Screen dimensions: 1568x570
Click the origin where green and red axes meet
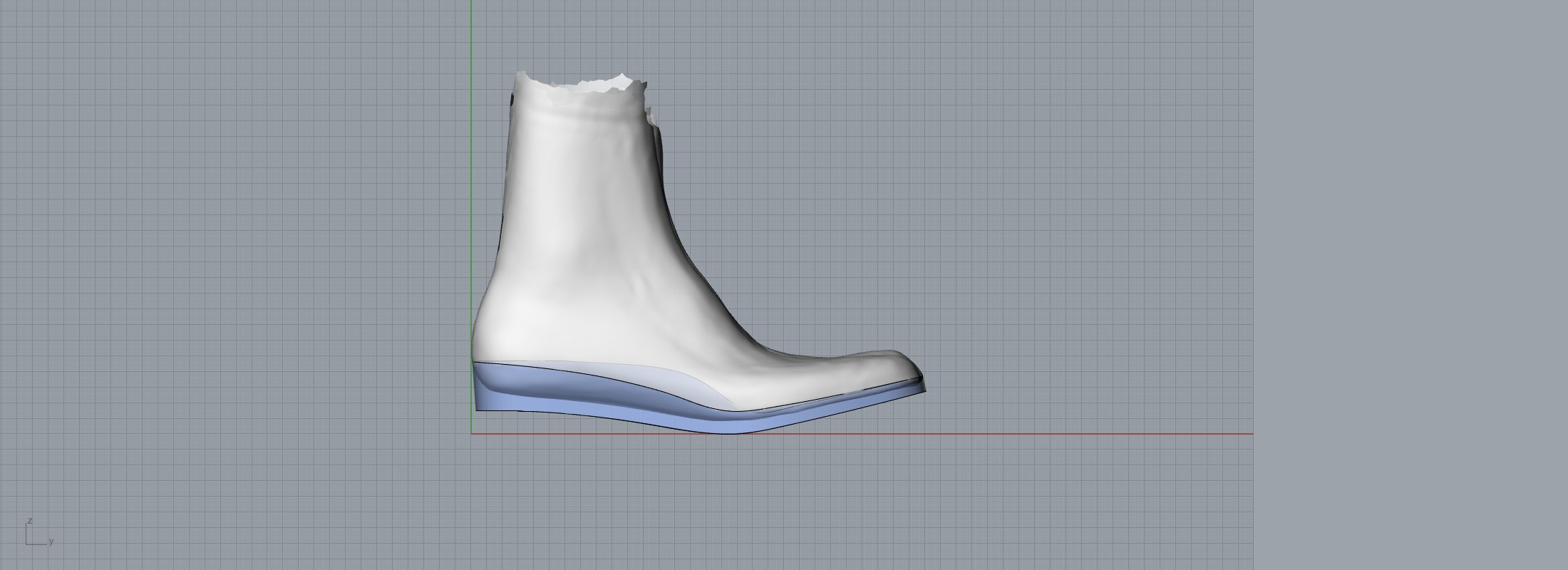[x=471, y=433]
